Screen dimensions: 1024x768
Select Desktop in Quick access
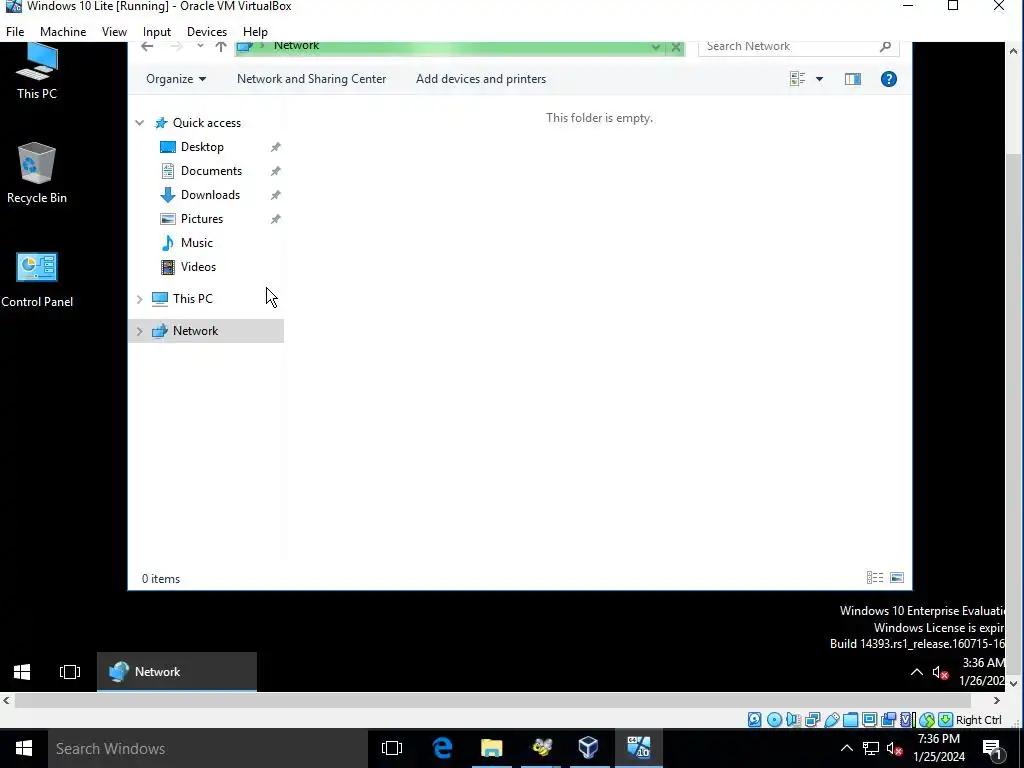202,147
